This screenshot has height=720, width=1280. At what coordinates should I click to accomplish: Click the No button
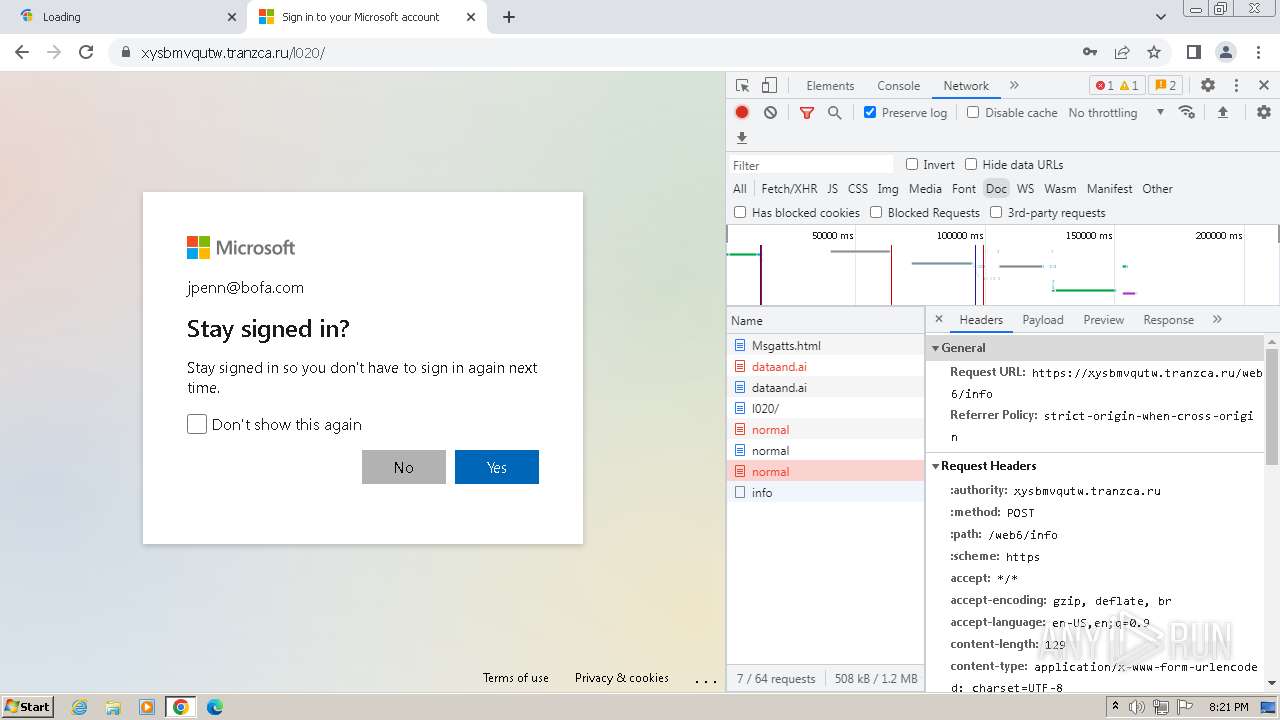(404, 467)
